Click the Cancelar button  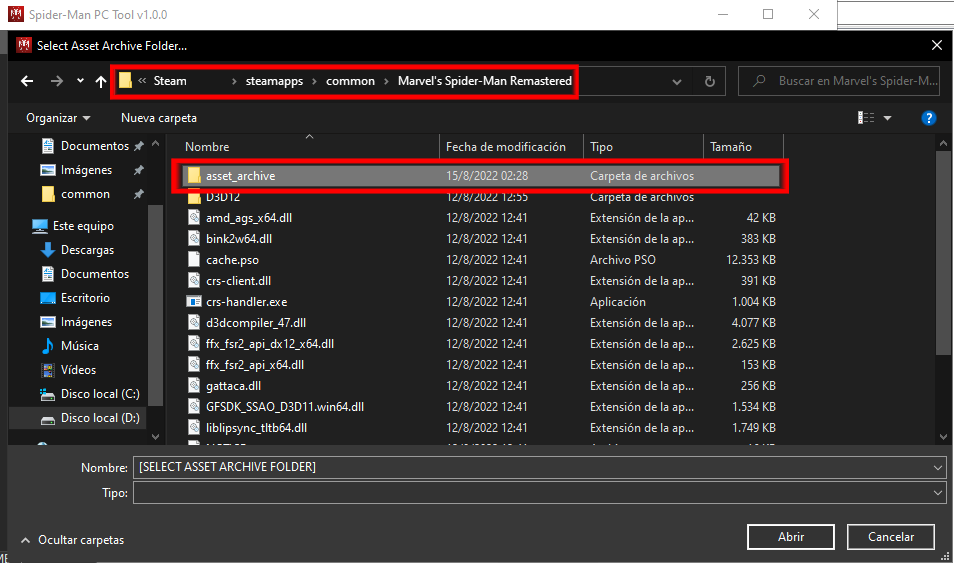pyautogui.click(x=891, y=537)
